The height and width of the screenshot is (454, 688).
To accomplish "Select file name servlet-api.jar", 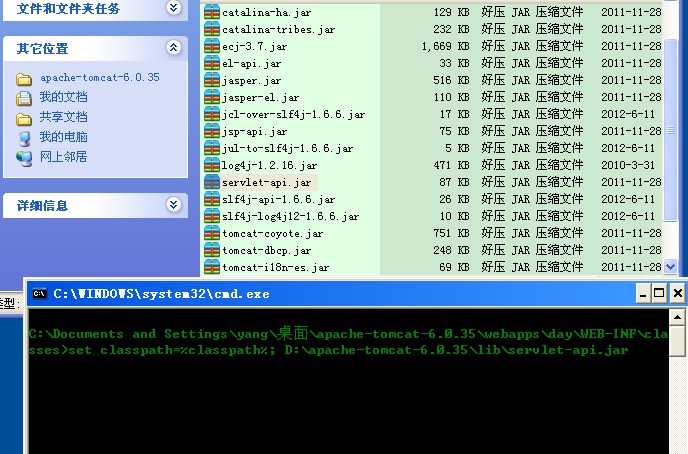I will (267, 182).
